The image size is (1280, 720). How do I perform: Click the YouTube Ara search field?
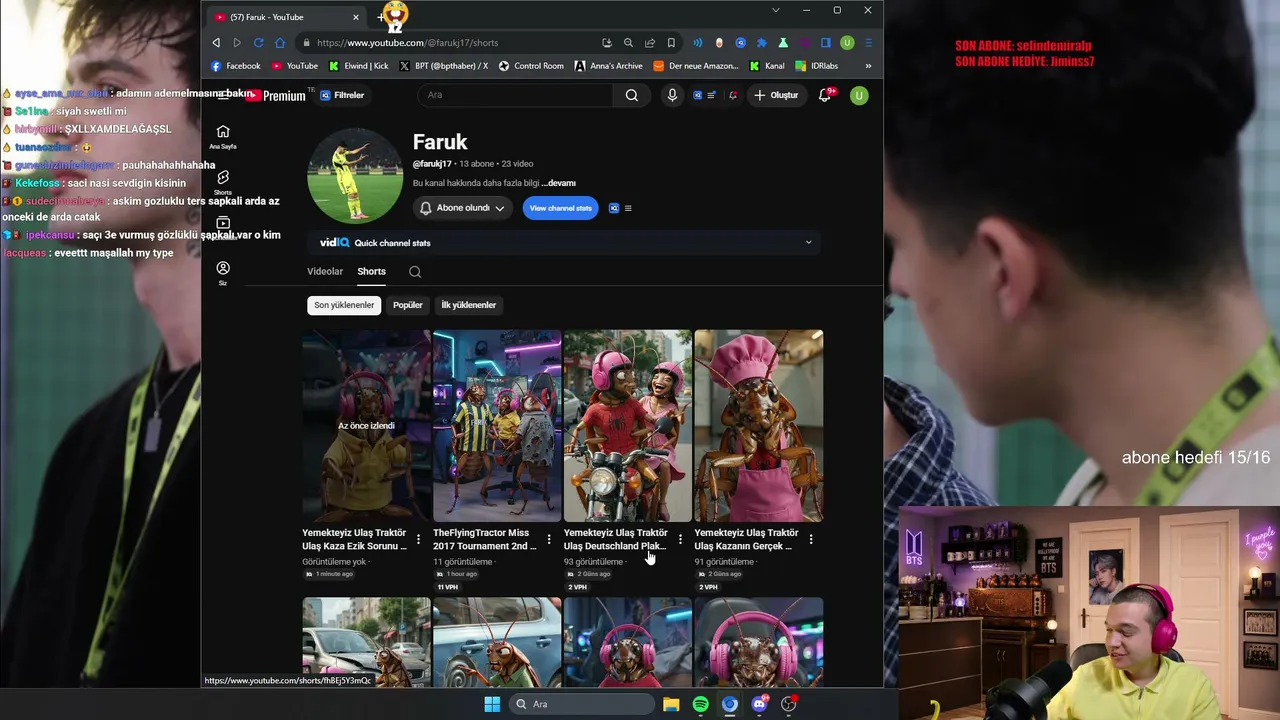(515, 95)
